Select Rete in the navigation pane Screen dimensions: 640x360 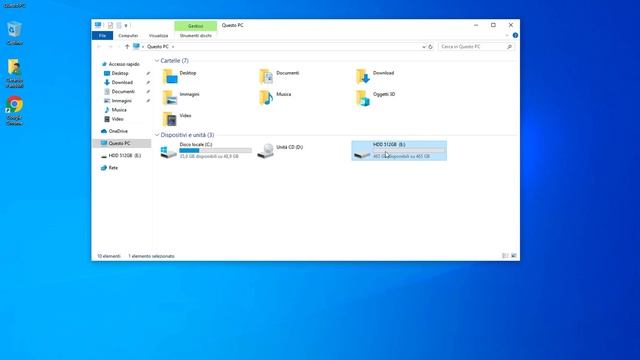[113, 168]
